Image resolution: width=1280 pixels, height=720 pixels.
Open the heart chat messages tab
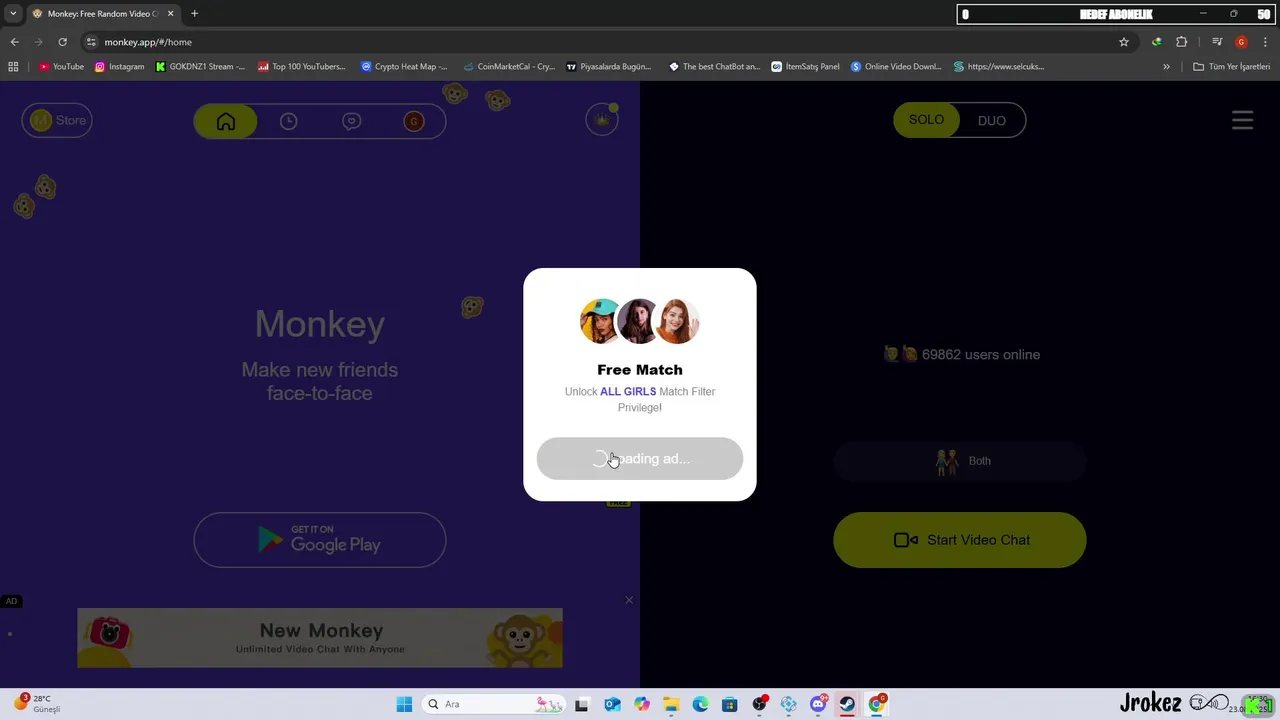[351, 121]
